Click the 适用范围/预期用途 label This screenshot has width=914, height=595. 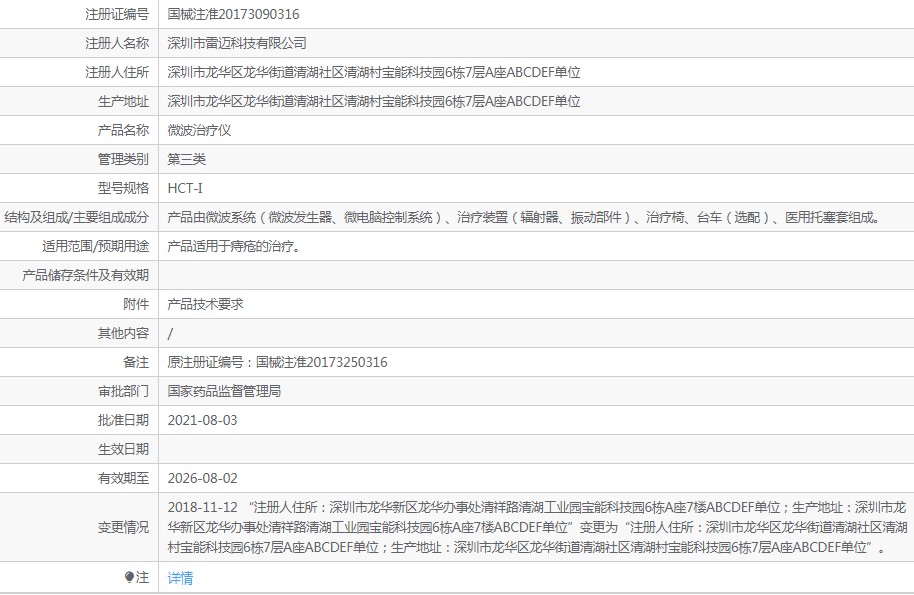click(x=96, y=246)
